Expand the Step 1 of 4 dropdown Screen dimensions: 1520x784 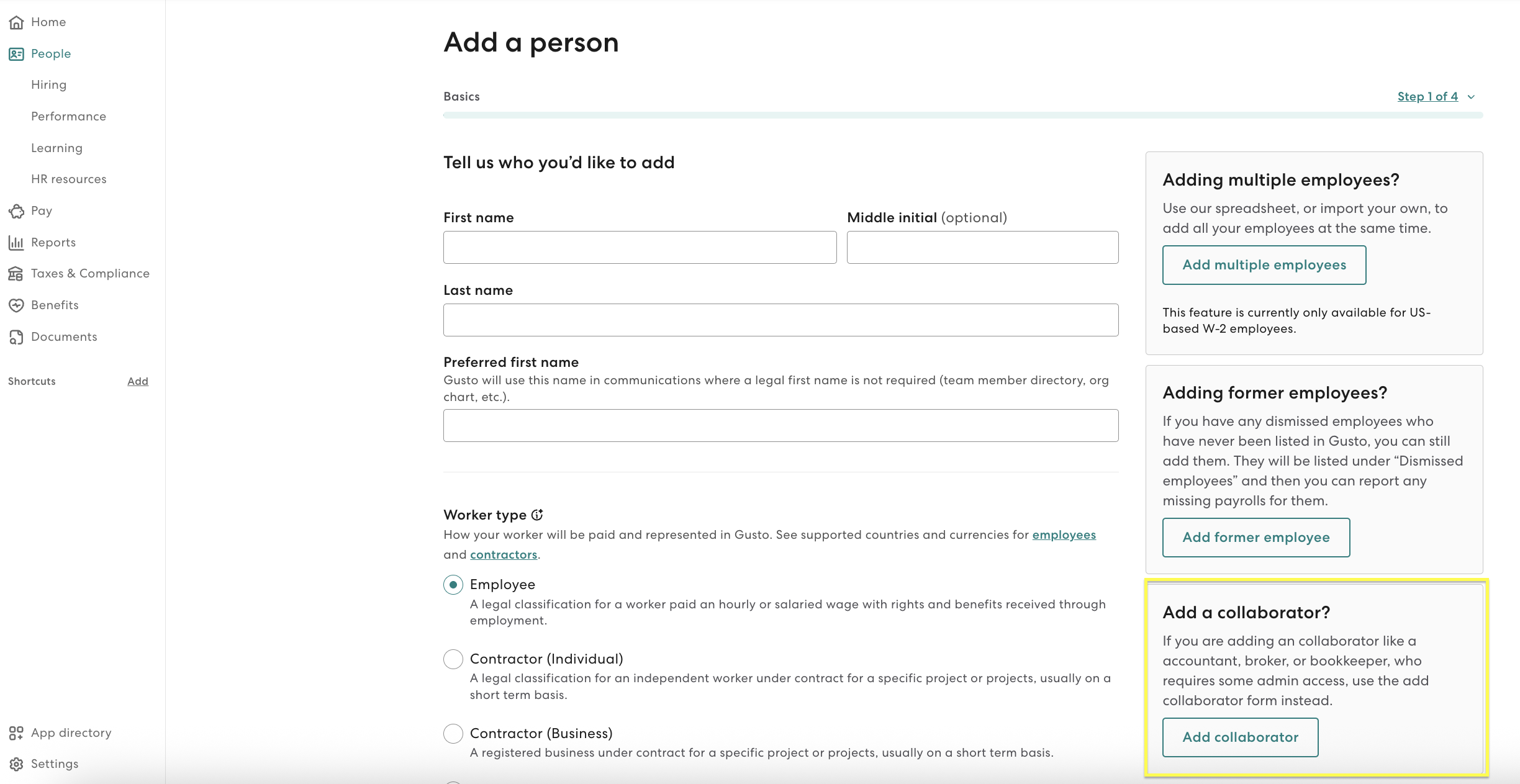point(1436,97)
